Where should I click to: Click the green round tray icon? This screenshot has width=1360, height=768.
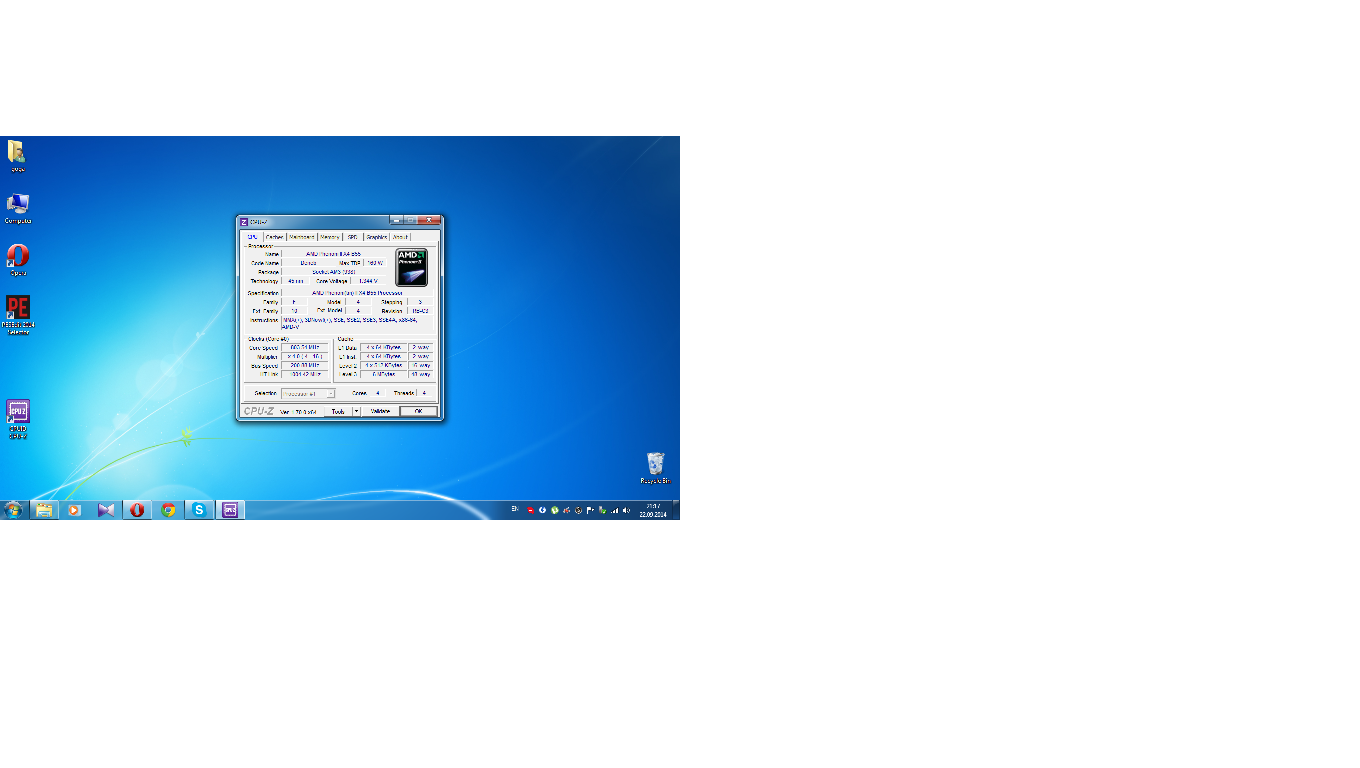coord(555,510)
